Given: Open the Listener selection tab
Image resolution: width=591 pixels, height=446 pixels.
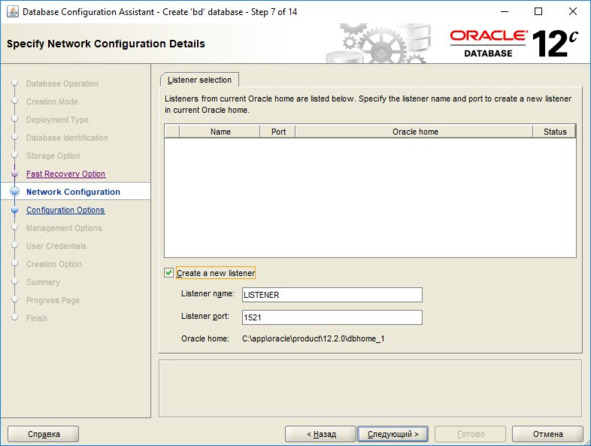Looking at the screenshot, I should [x=199, y=80].
